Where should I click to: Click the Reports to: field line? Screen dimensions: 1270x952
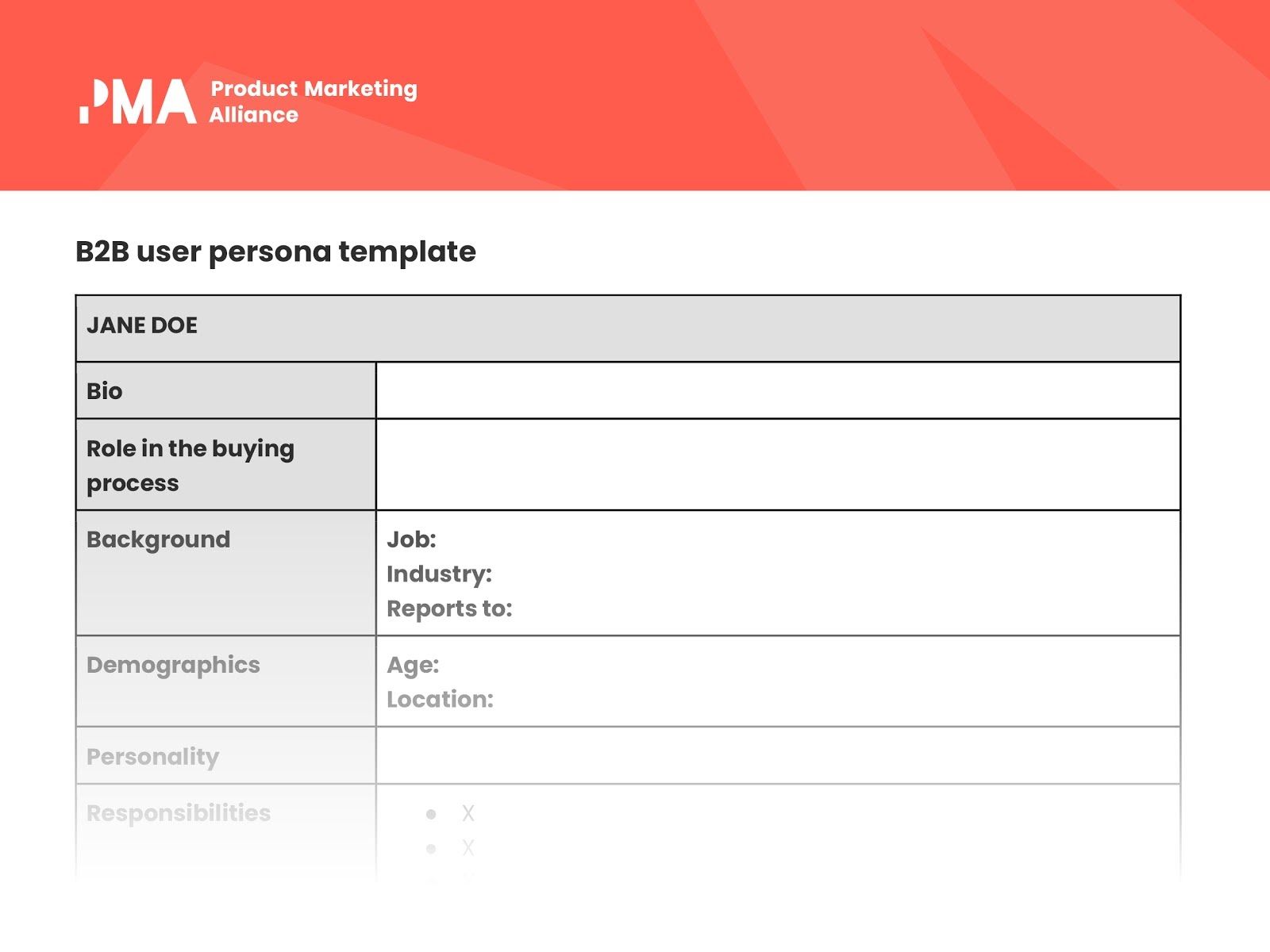point(449,608)
